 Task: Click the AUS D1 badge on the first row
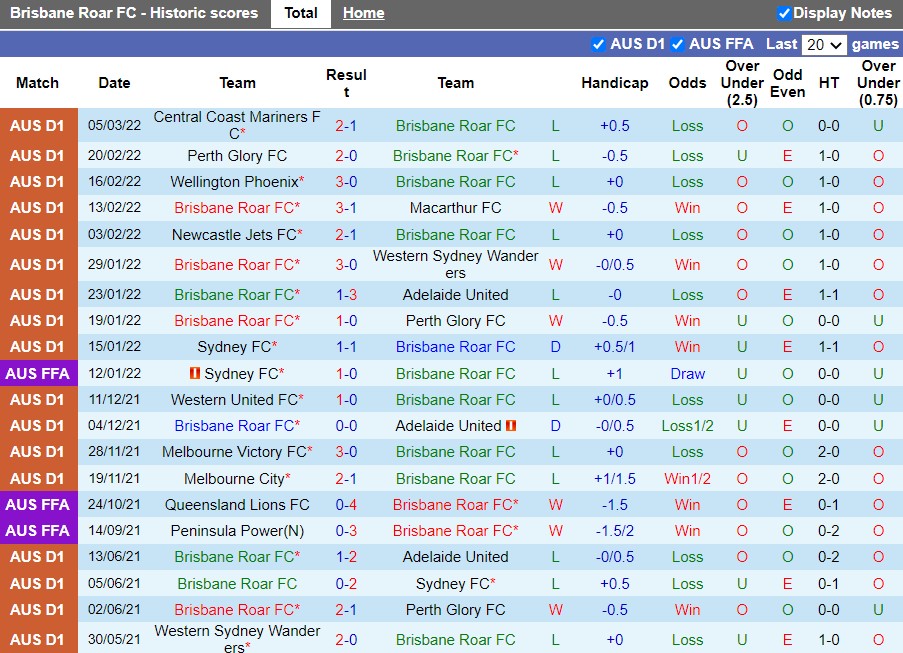coord(38,126)
